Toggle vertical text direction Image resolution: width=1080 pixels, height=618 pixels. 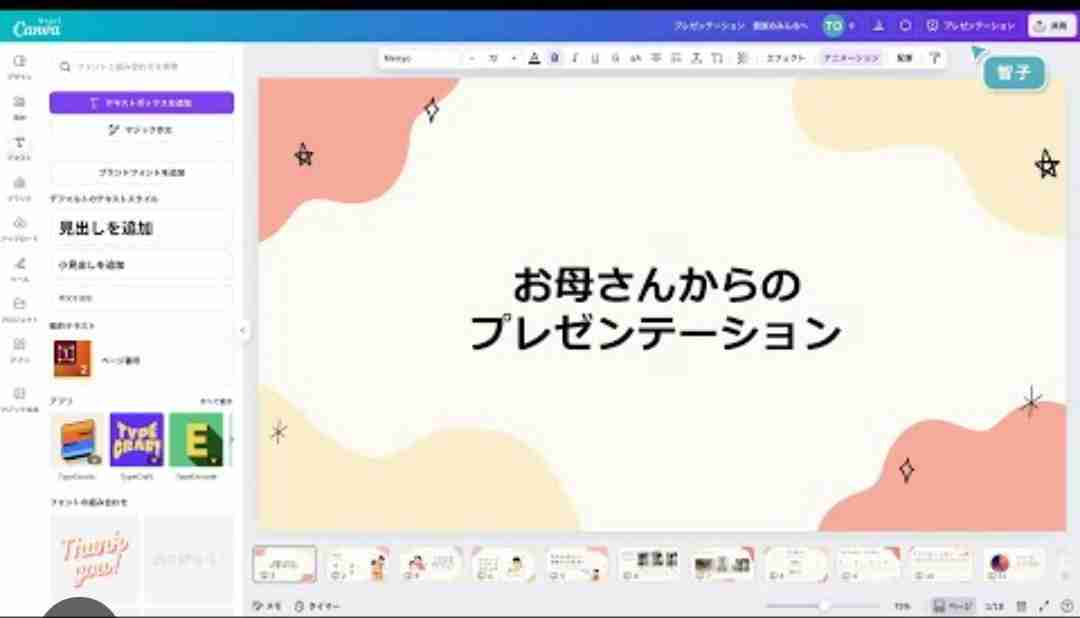(717, 59)
